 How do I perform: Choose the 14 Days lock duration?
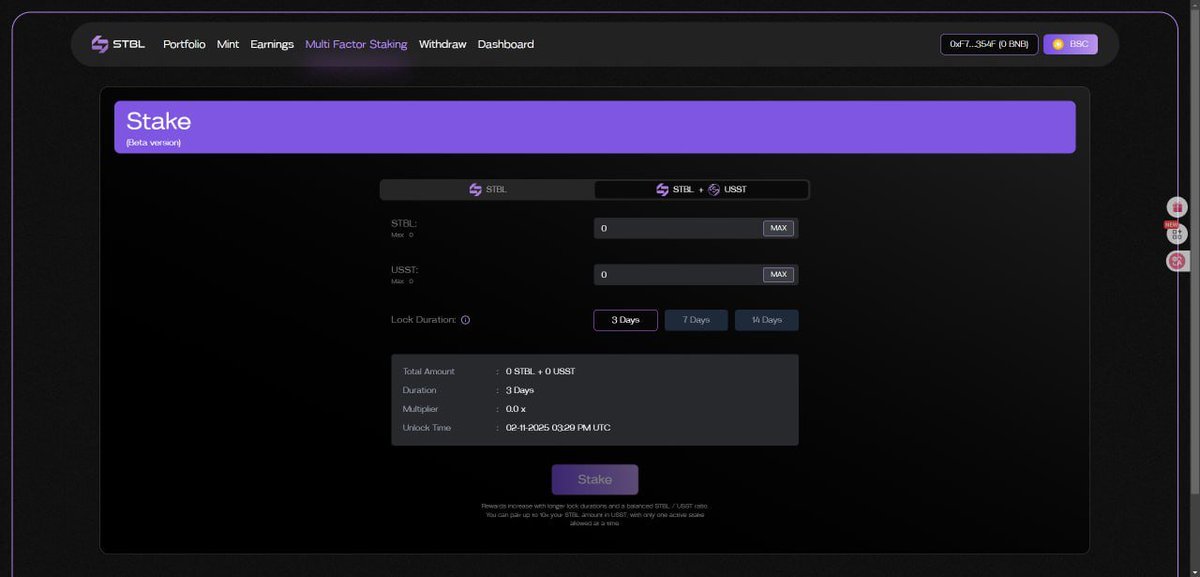(x=767, y=320)
